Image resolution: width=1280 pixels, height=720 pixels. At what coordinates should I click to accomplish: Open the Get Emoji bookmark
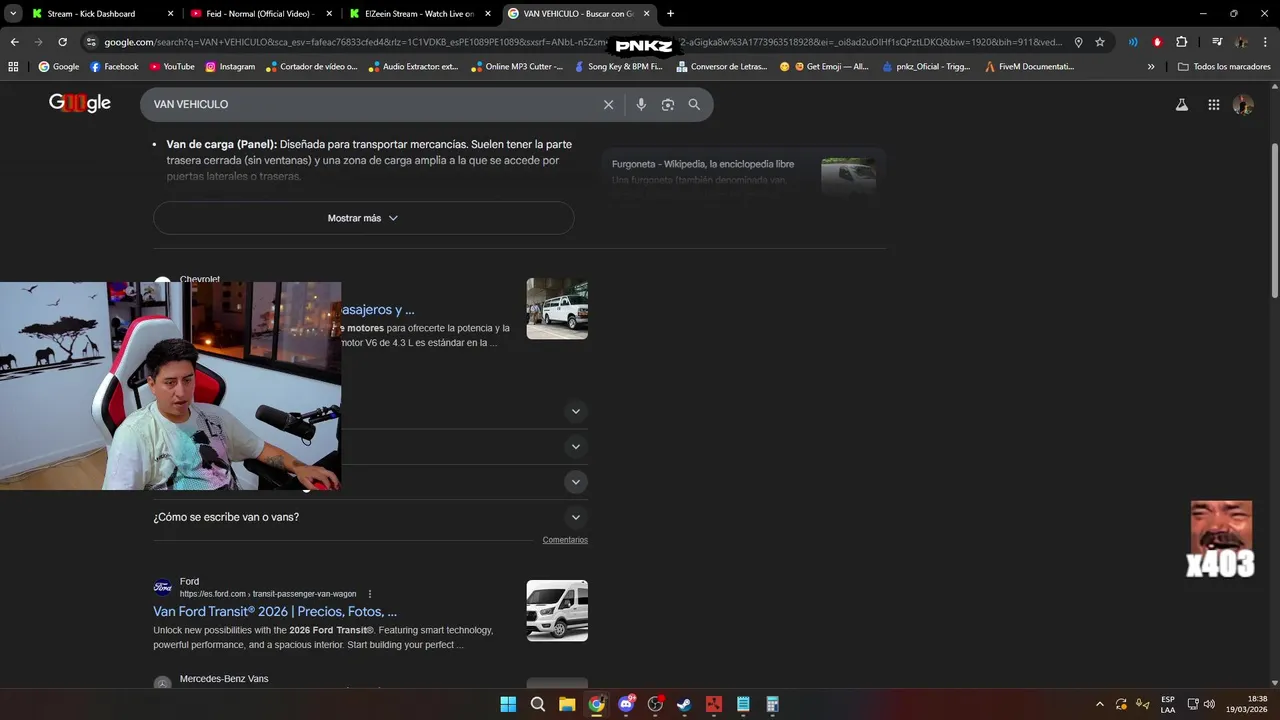824,67
